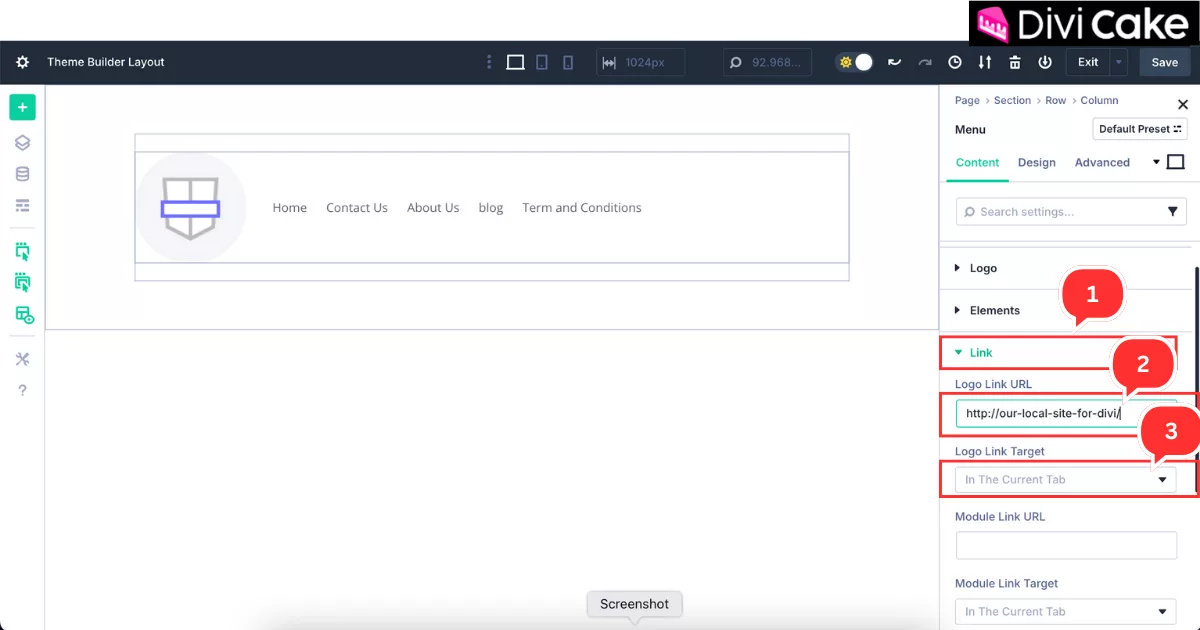Click the layout preview eye icon in sidebar
This screenshot has width=1200, height=630.
24,315
